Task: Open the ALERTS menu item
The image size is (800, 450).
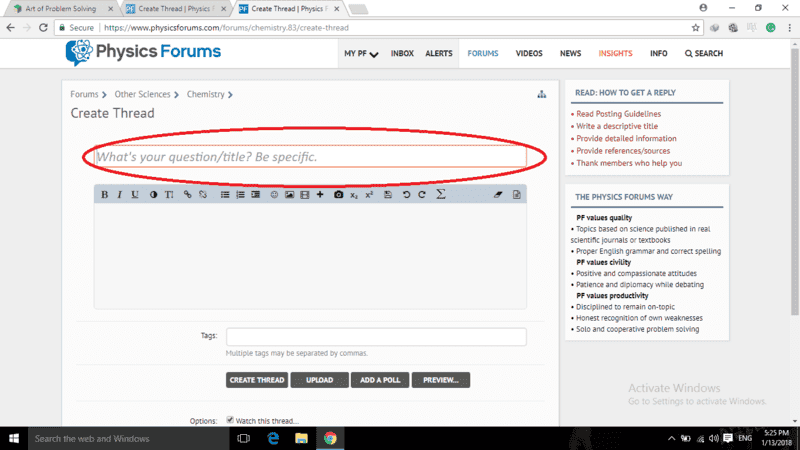Action: (439, 54)
